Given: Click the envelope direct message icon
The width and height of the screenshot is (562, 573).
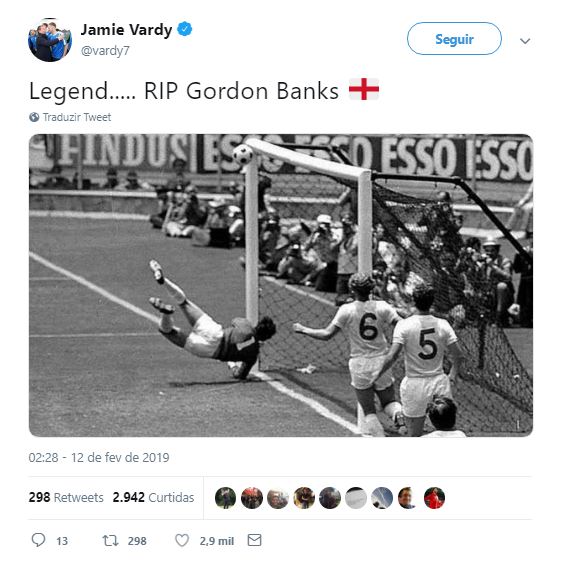Looking at the screenshot, I should click(x=254, y=540).
